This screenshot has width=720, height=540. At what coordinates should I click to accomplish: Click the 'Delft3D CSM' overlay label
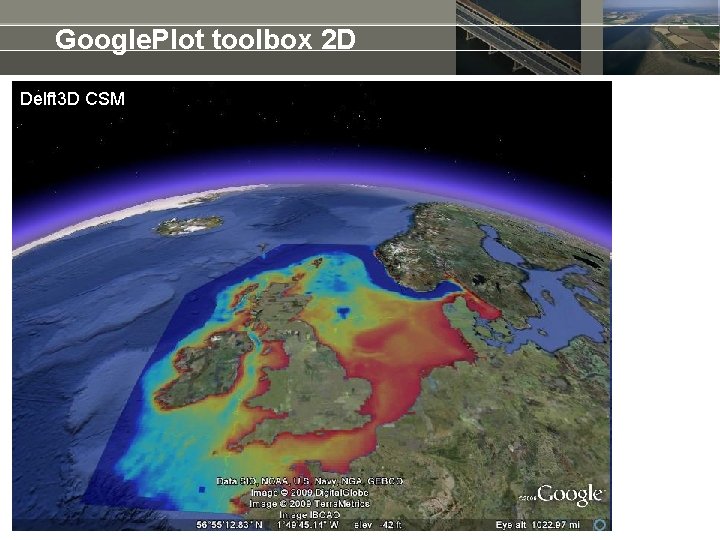[73, 99]
